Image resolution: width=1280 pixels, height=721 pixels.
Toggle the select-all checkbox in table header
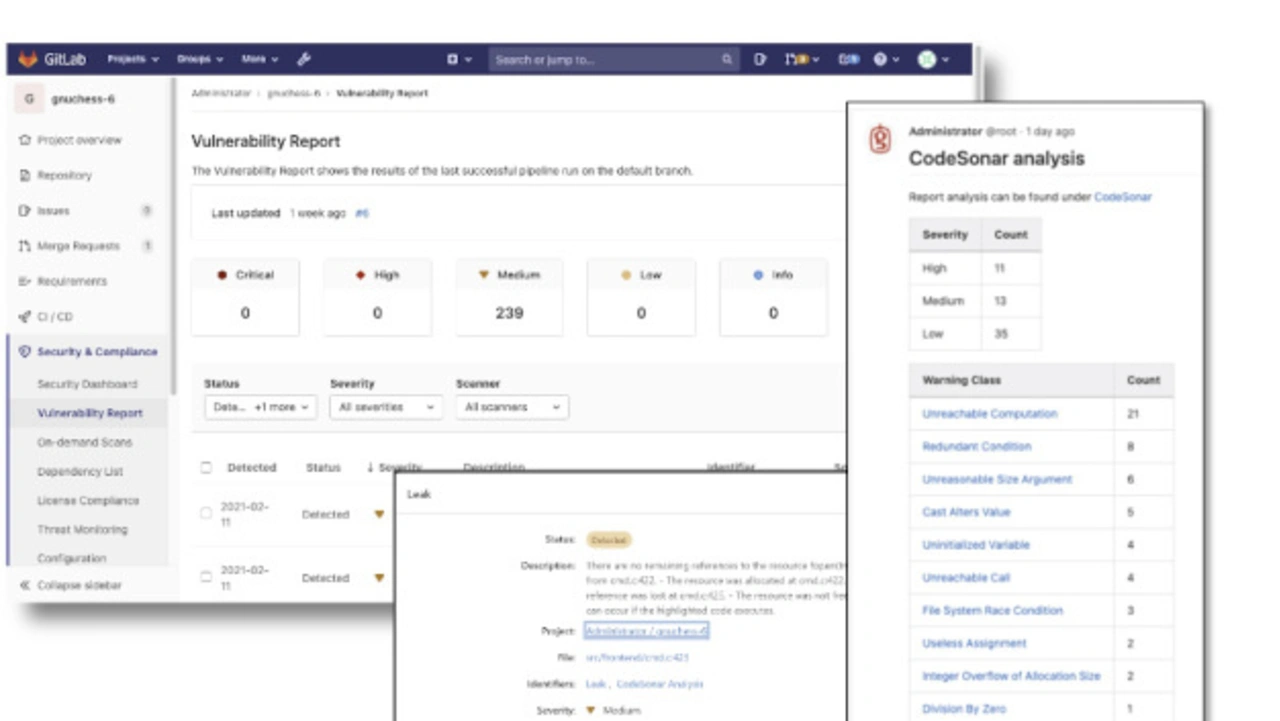point(206,467)
